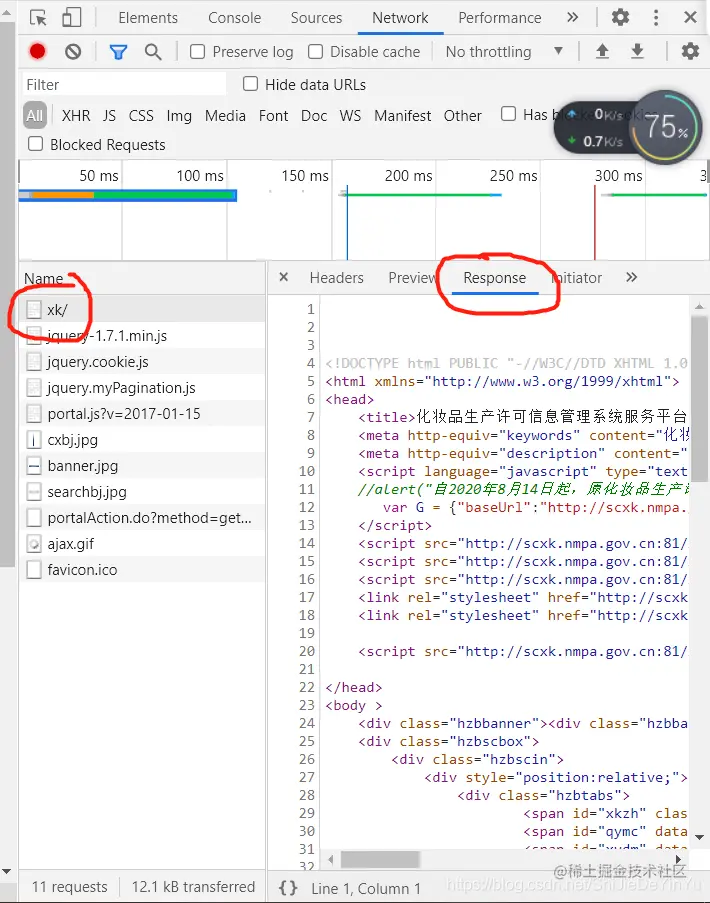
Task: Click icon beside ajax.gif
Action: pos(34,544)
